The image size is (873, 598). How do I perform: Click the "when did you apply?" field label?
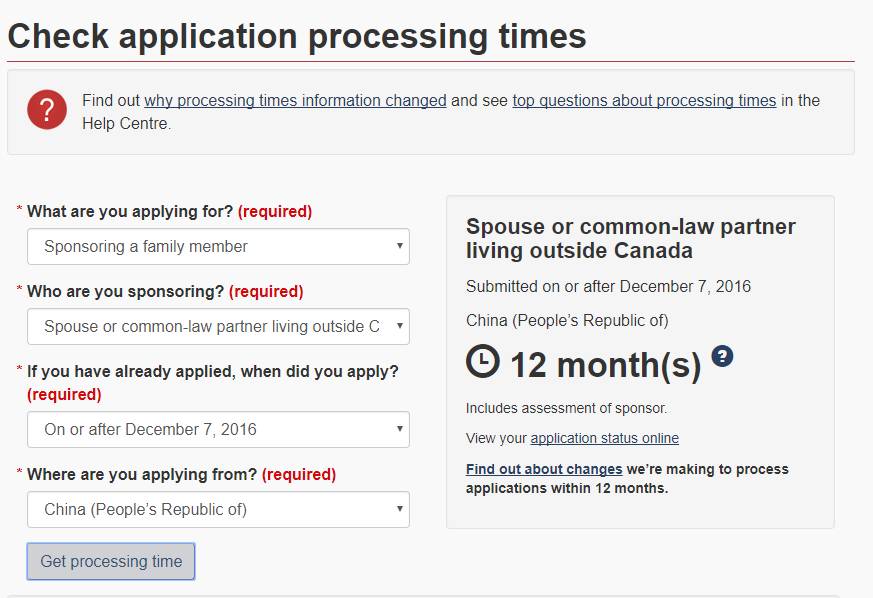point(212,372)
